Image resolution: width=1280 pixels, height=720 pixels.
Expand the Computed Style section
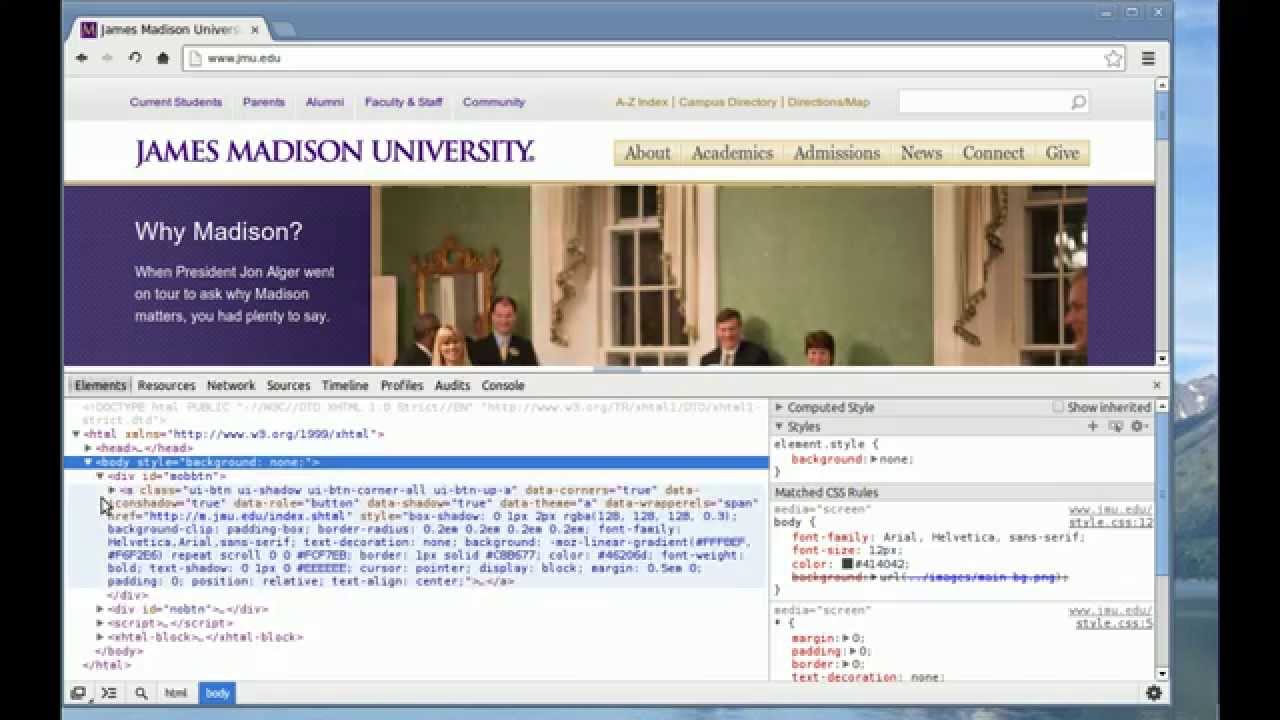point(780,407)
